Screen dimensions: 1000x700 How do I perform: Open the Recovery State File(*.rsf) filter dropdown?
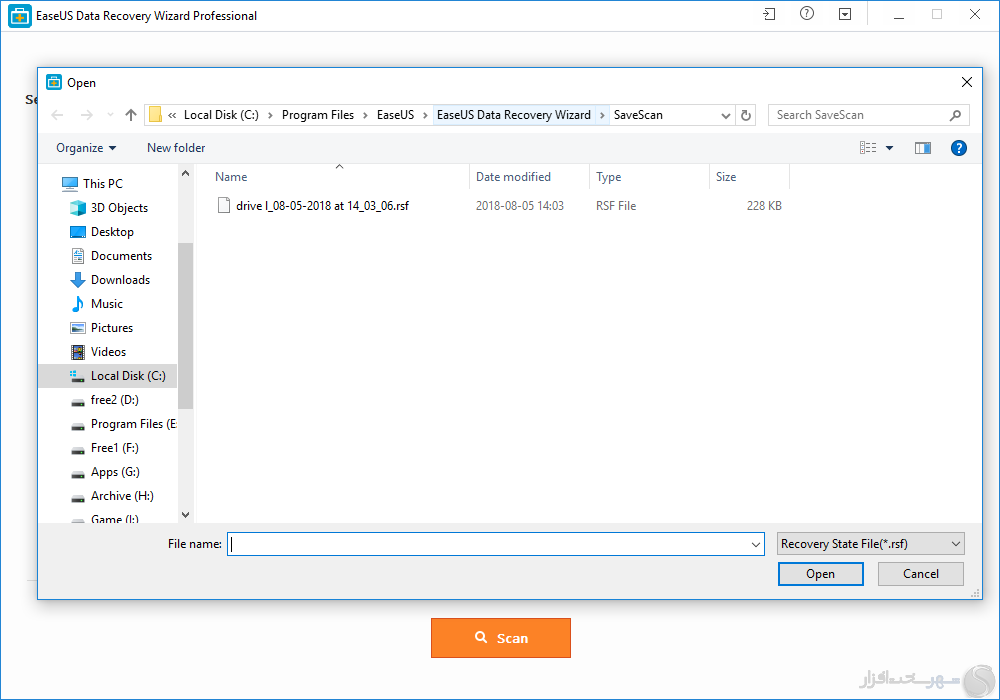pos(871,544)
